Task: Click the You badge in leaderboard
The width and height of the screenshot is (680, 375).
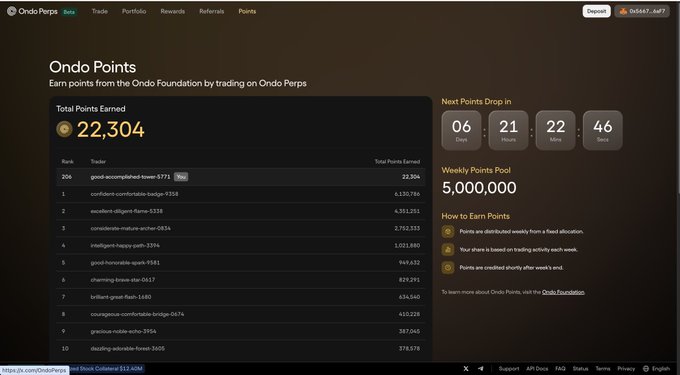Action: pyautogui.click(x=181, y=177)
